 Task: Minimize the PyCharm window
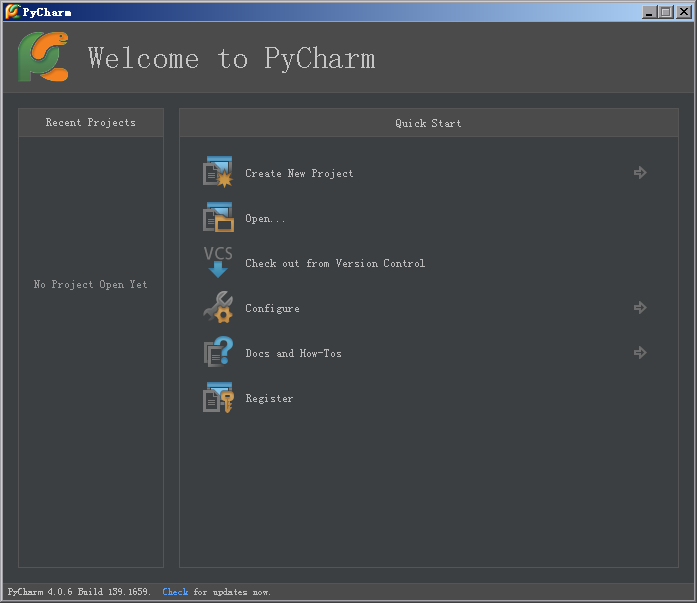pos(649,12)
